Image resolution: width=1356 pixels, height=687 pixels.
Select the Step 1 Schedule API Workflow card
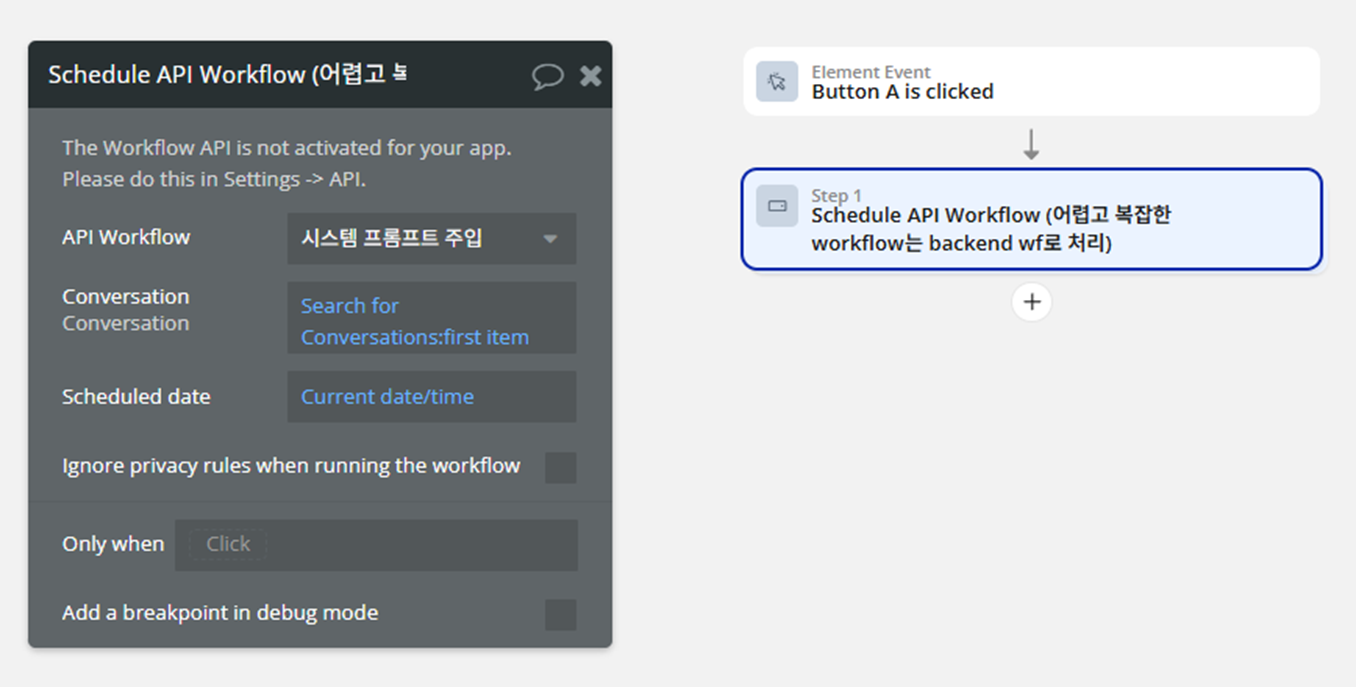point(1031,219)
